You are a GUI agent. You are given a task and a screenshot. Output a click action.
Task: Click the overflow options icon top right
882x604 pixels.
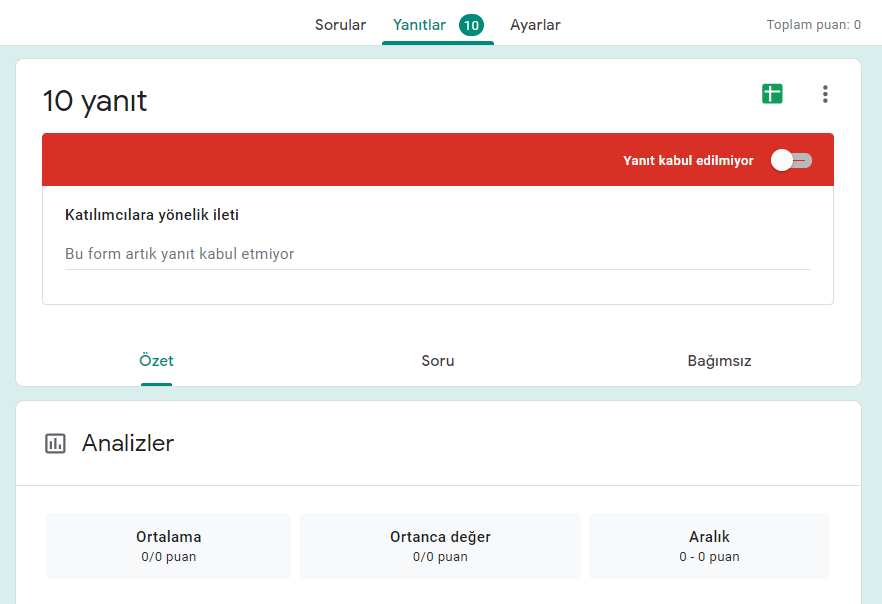click(x=825, y=93)
